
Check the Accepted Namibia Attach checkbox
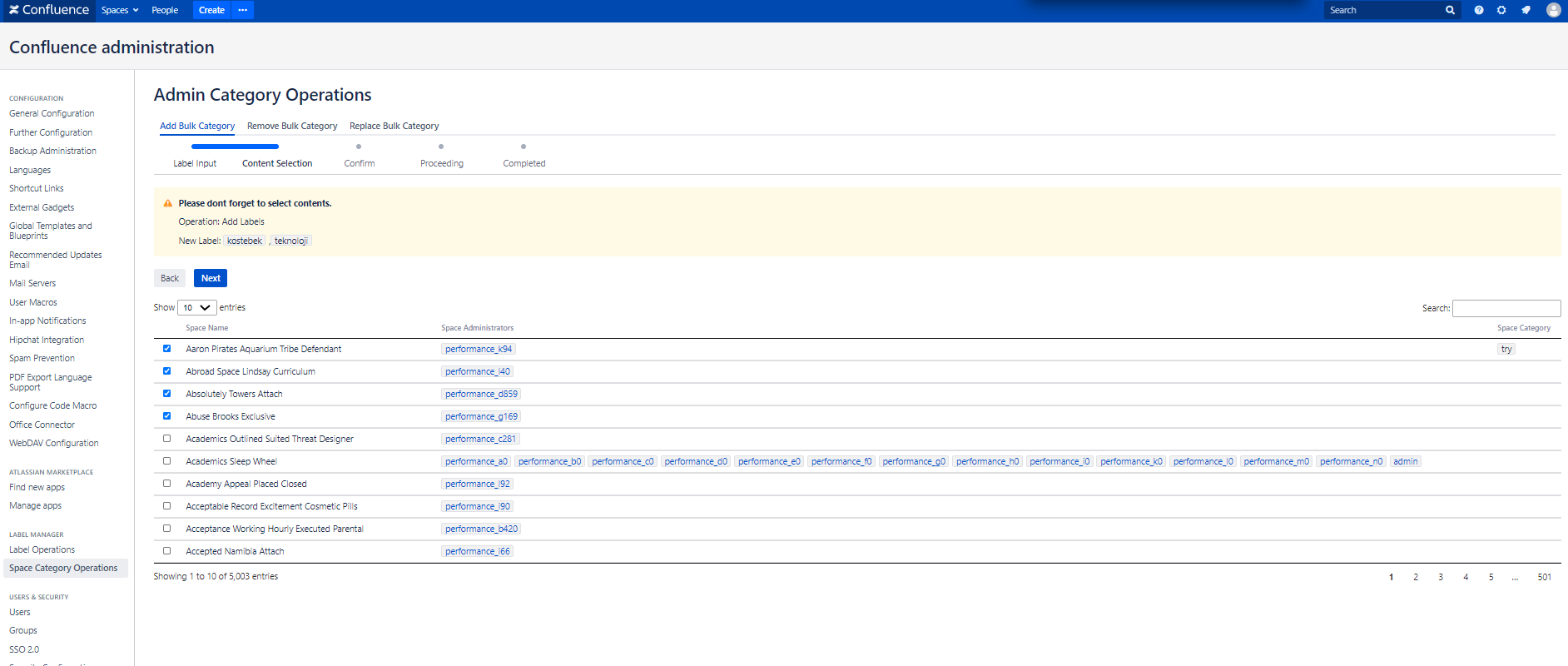click(x=166, y=551)
